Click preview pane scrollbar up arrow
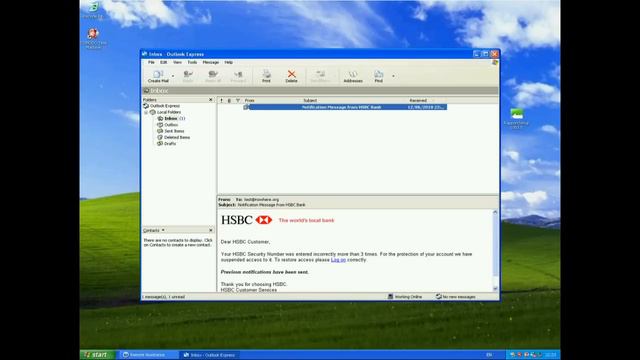640x360 pixels. coord(495,212)
